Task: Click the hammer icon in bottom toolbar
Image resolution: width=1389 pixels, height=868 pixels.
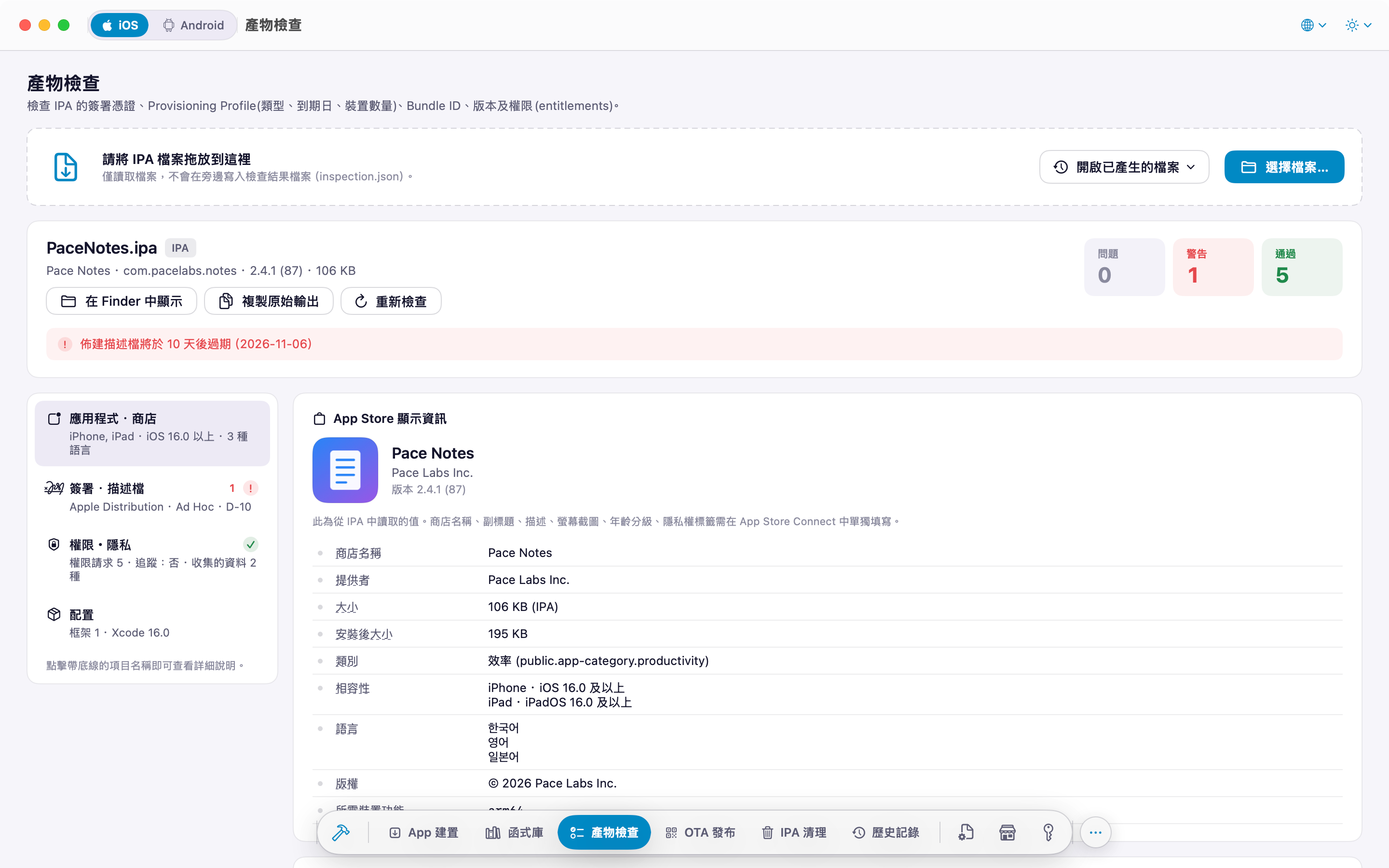Action: pos(341,832)
